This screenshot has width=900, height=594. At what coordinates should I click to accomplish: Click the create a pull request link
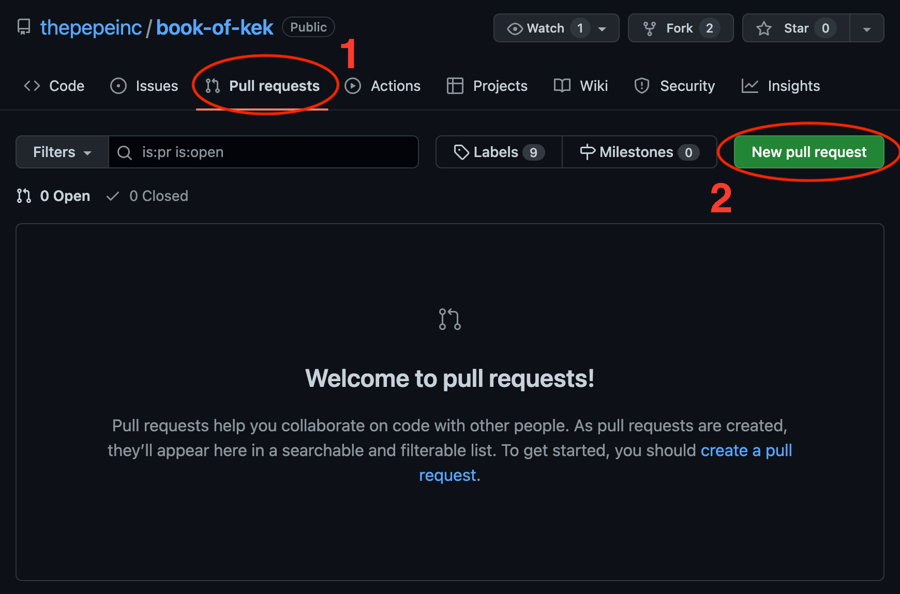[x=746, y=451]
